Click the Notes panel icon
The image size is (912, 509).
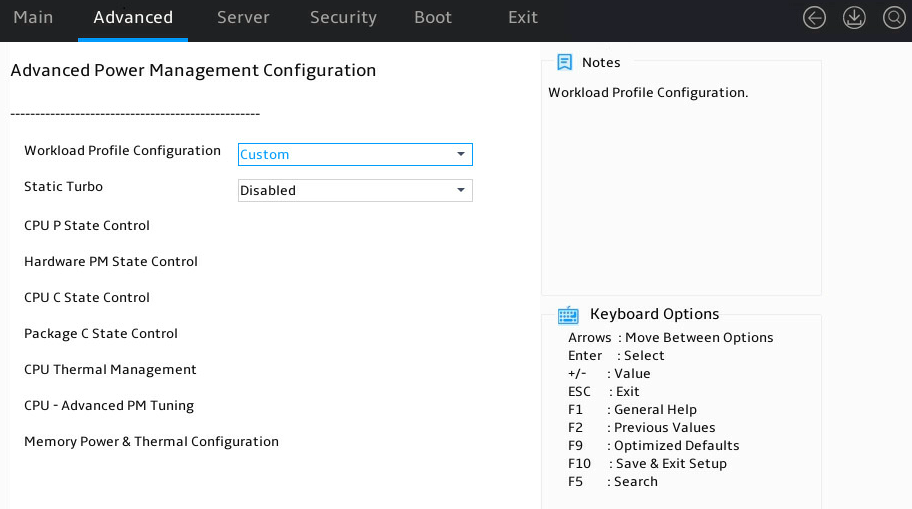tap(564, 62)
